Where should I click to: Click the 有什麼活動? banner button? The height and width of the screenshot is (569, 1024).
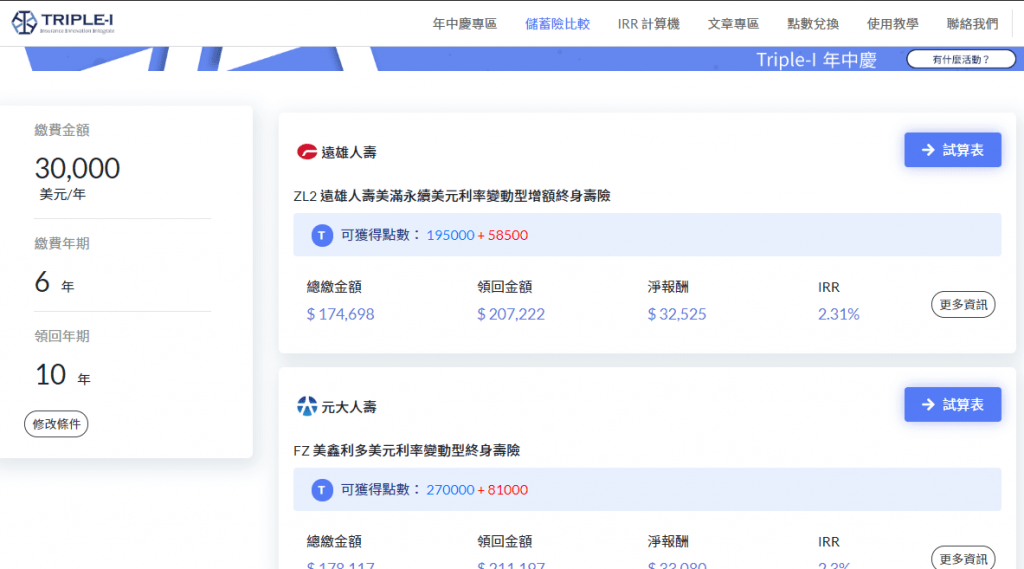tap(961, 59)
